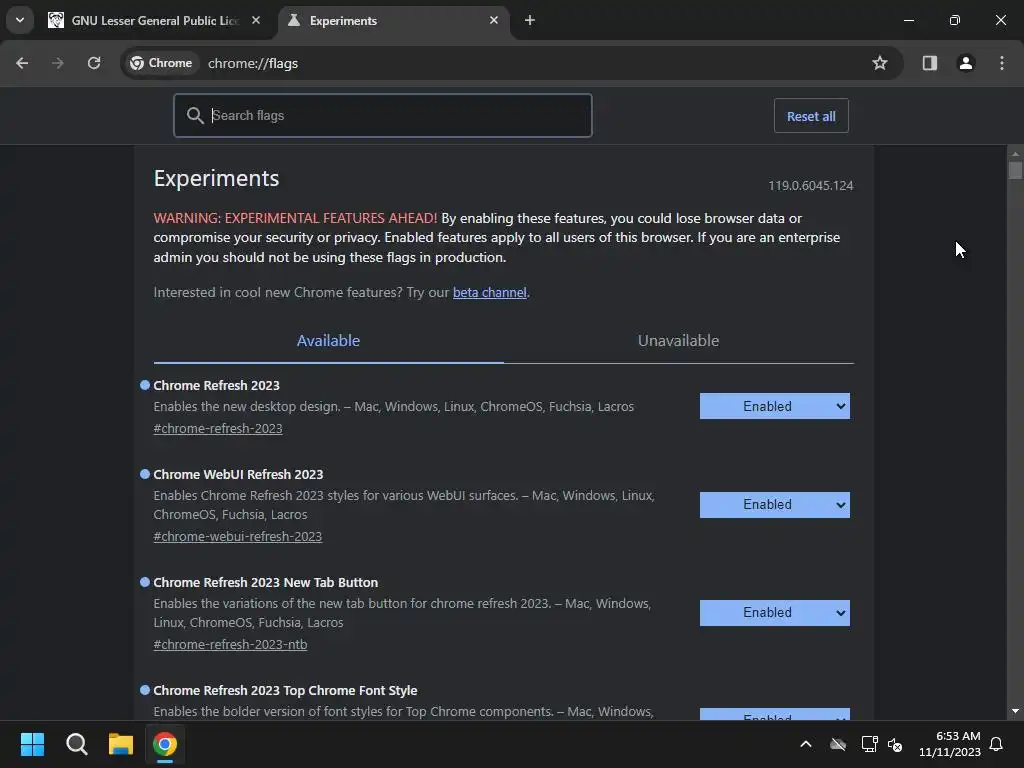Image resolution: width=1024 pixels, height=768 pixels.
Task: Click the page scrollbar thumb
Action: (x=1015, y=170)
